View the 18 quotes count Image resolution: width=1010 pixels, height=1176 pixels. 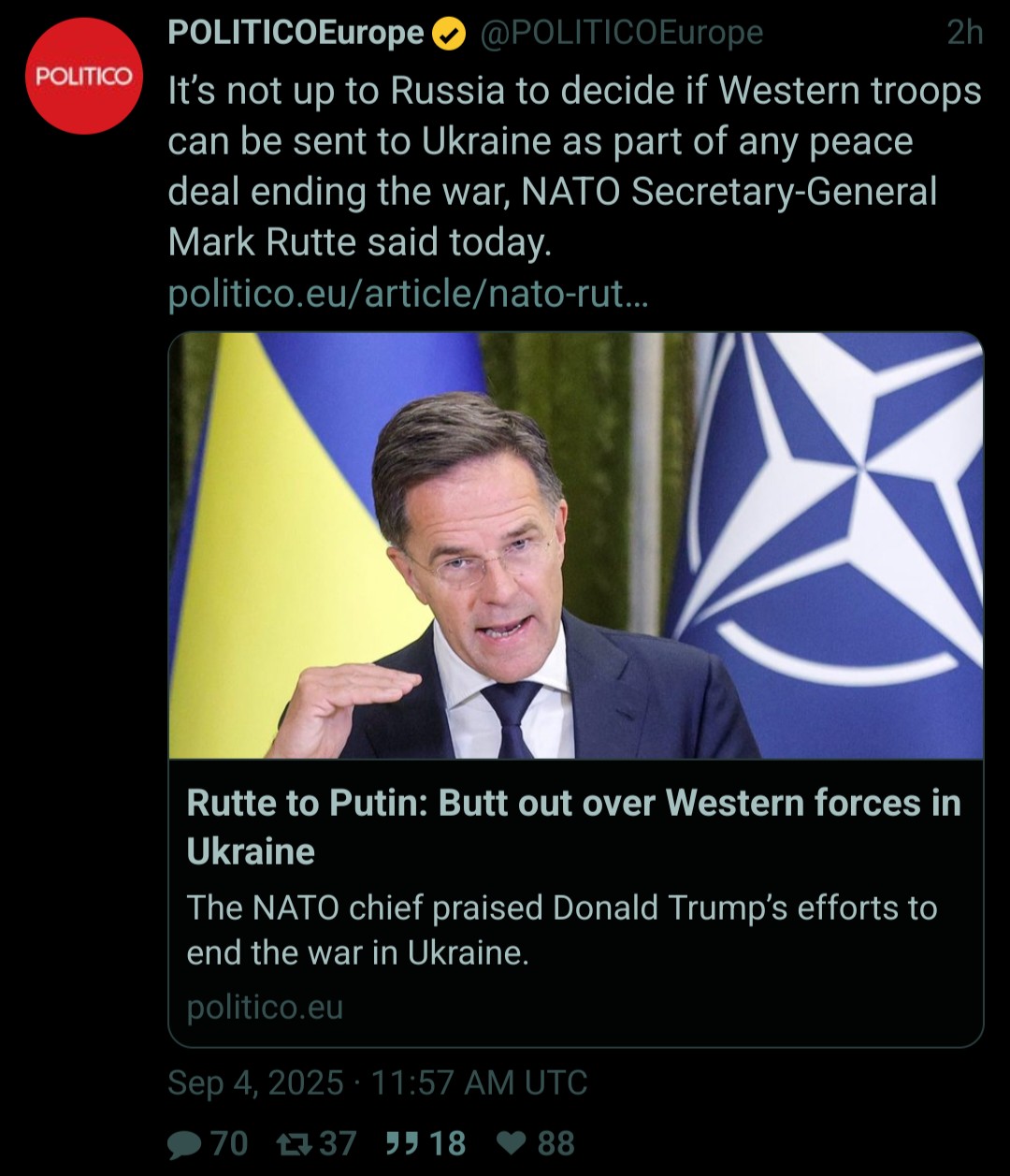coord(447,1143)
